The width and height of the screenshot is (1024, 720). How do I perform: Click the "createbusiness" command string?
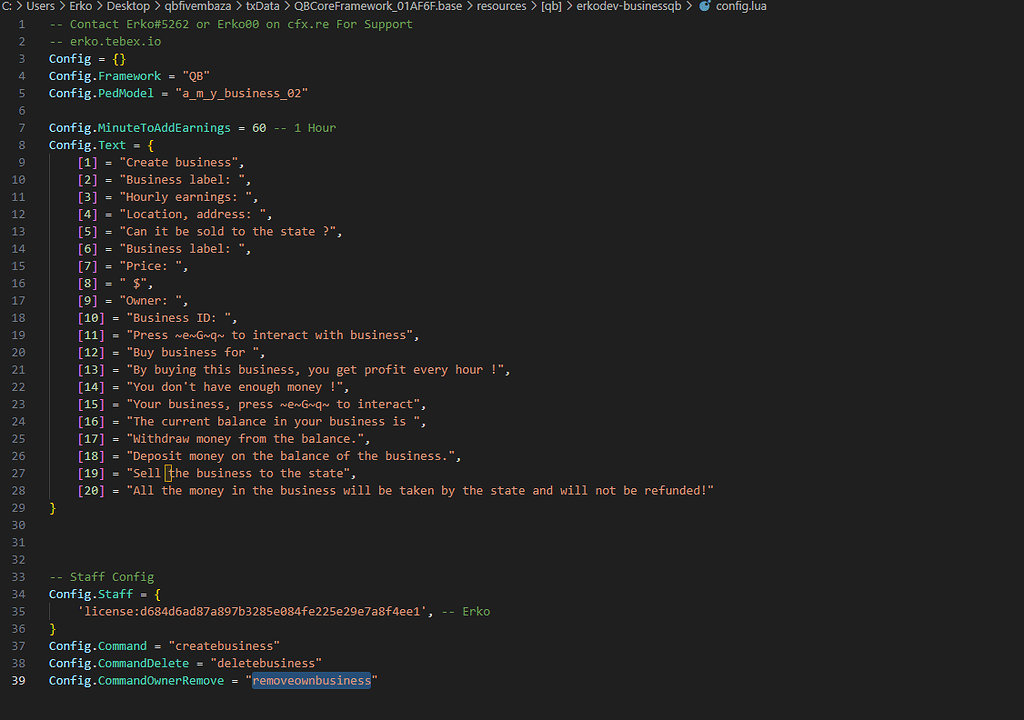(x=224, y=646)
